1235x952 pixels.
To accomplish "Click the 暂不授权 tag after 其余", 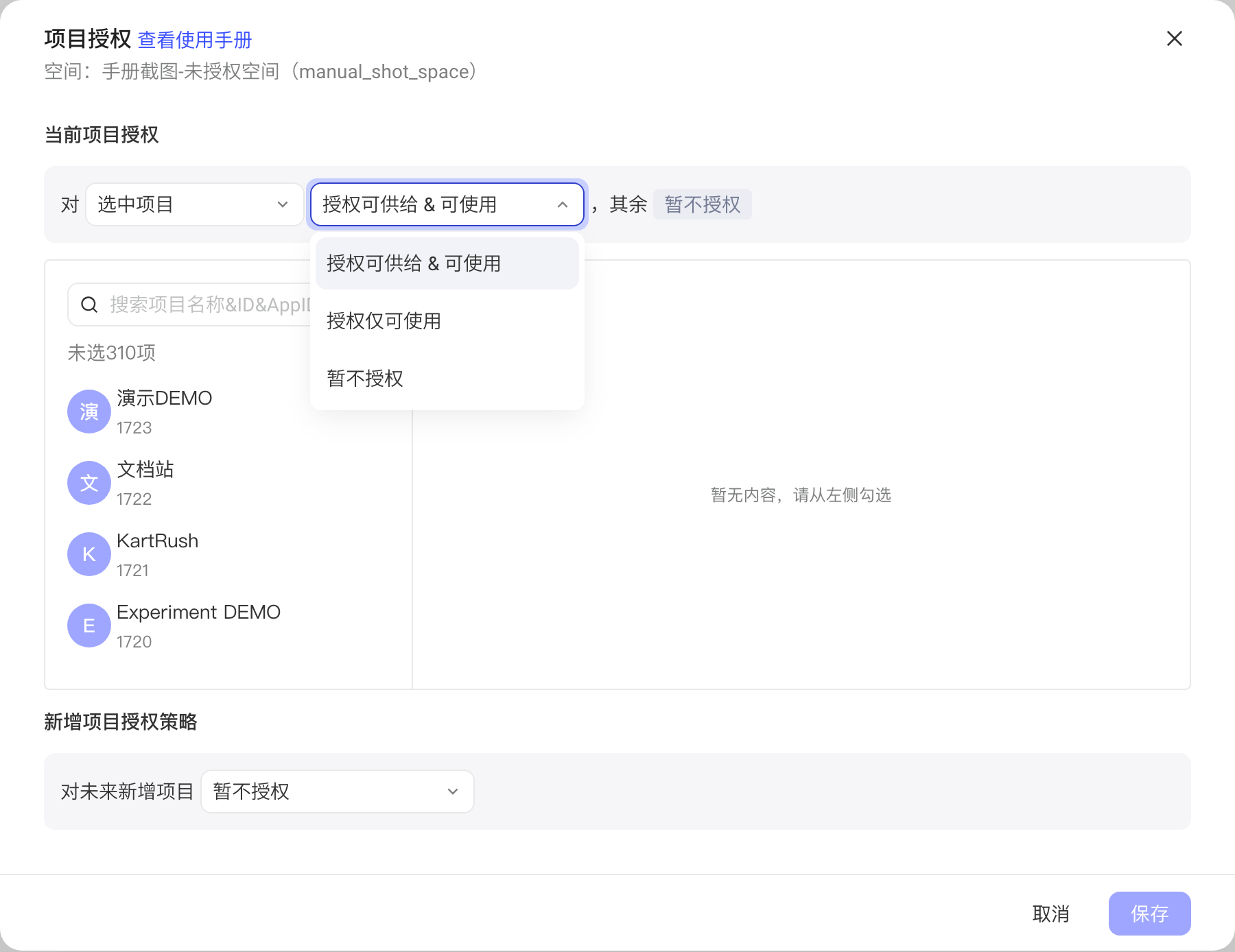I will pyautogui.click(x=703, y=204).
